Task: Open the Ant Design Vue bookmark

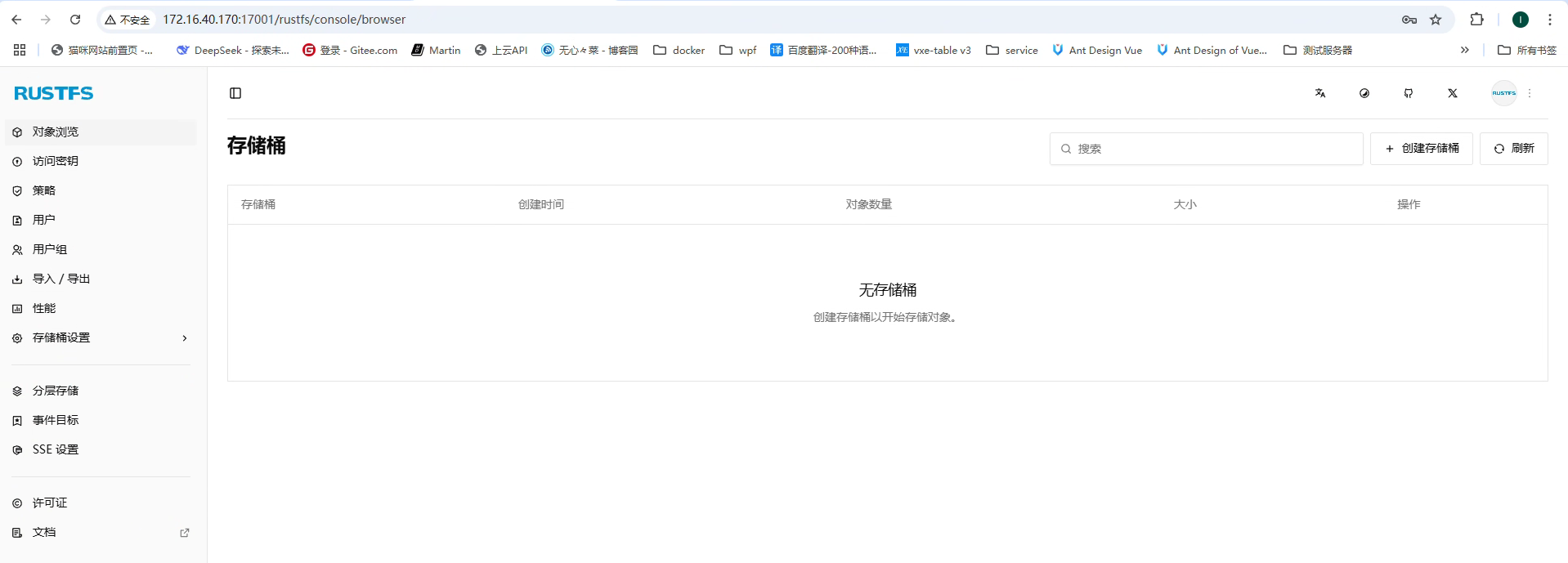Action: [x=1097, y=50]
